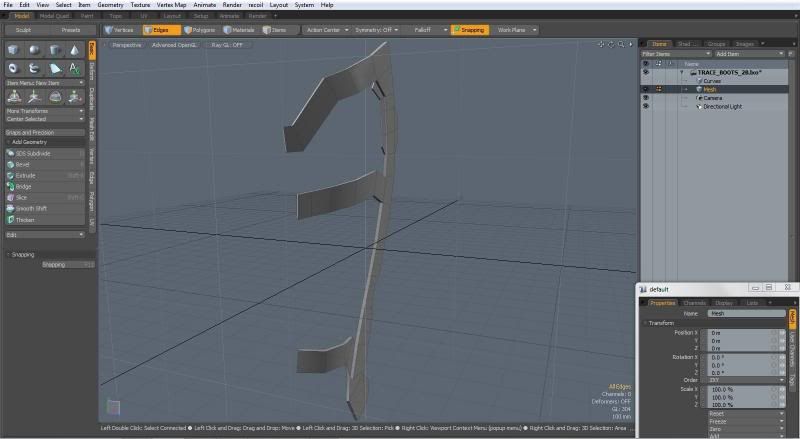Select the Sphere primitive tool

[33, 49]
